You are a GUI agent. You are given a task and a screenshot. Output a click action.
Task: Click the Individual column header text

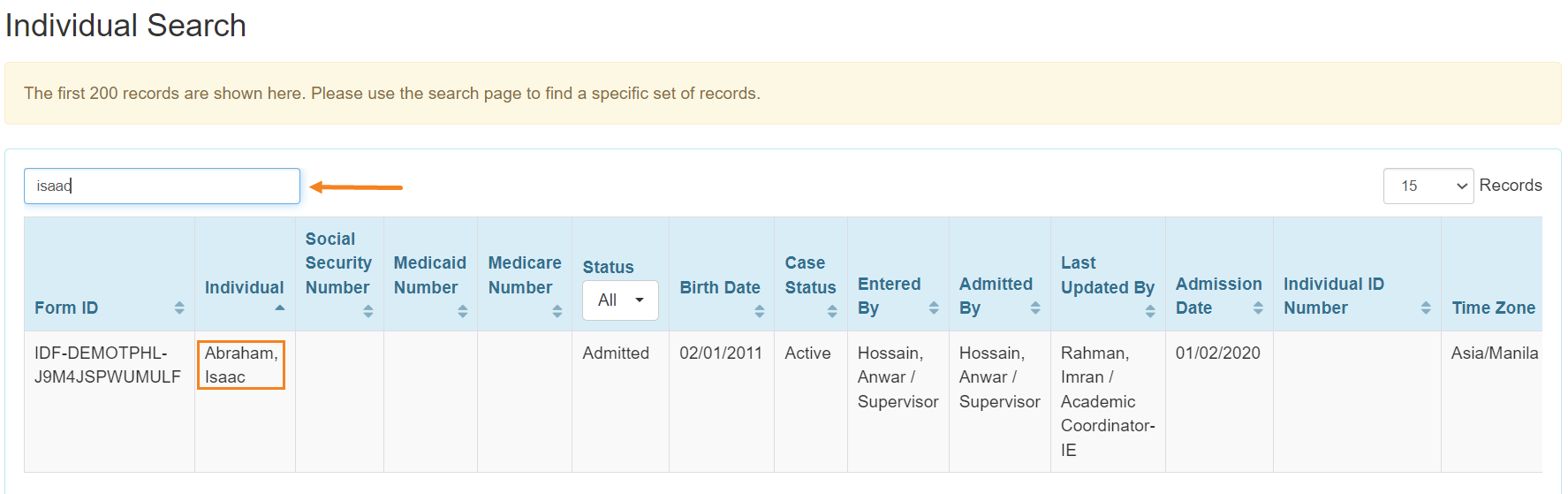245,287
